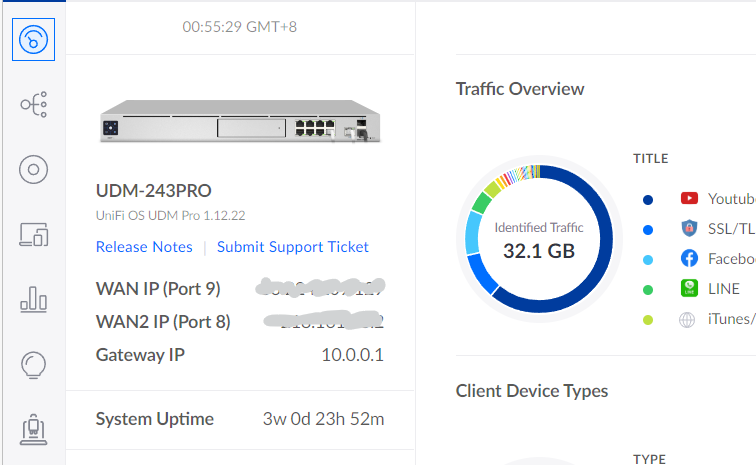Open the client devices sidebar icon
Viewport: 756px width, 465px height.
click(x=33, y=235)
